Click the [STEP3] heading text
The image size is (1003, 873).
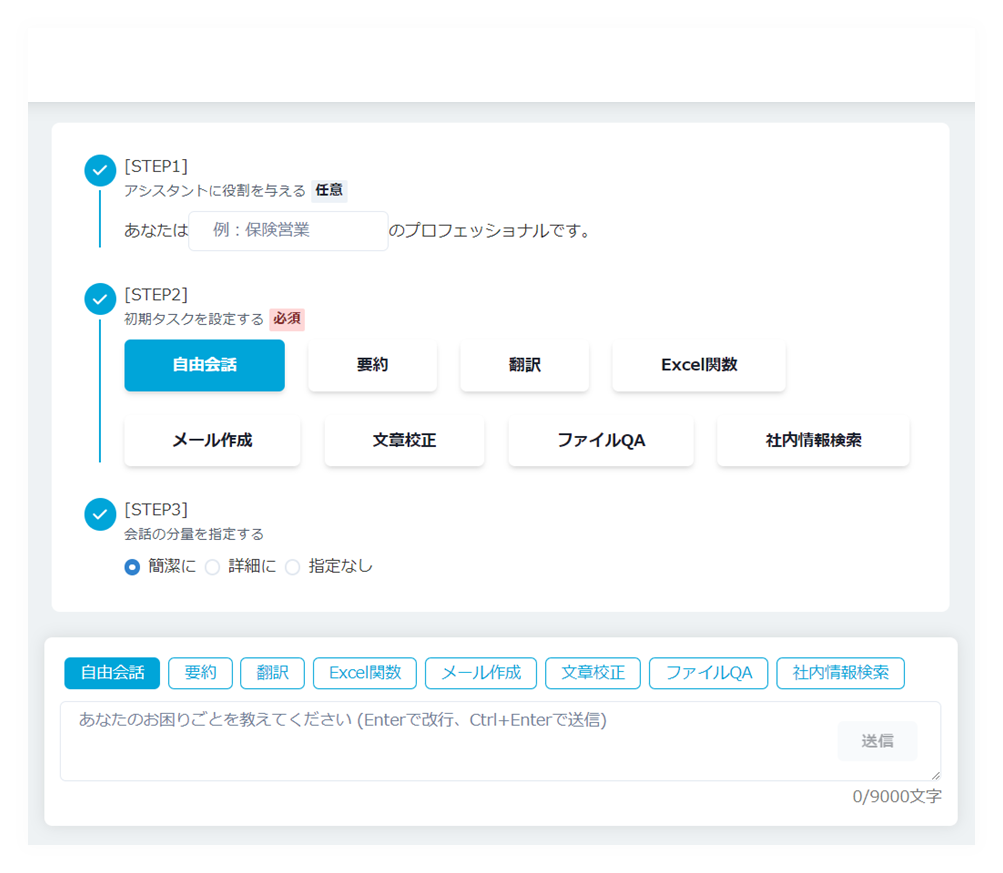[x=156, y=510]
